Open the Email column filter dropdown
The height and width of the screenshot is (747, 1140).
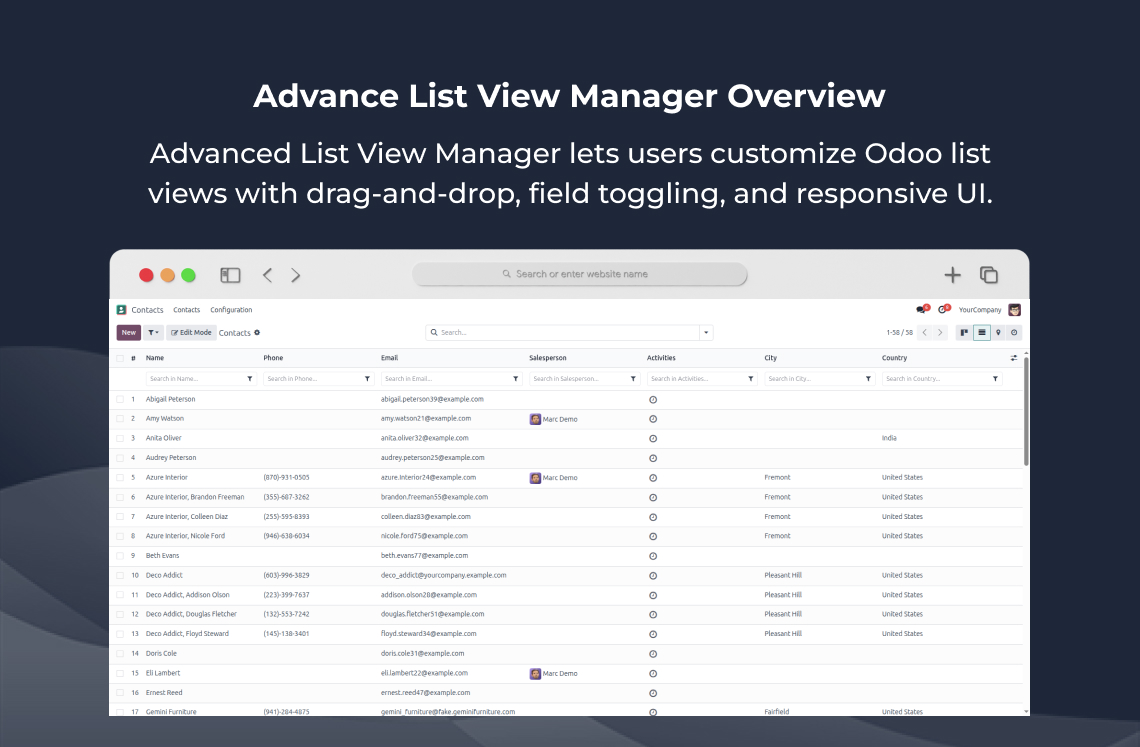[x=515, y=379]
